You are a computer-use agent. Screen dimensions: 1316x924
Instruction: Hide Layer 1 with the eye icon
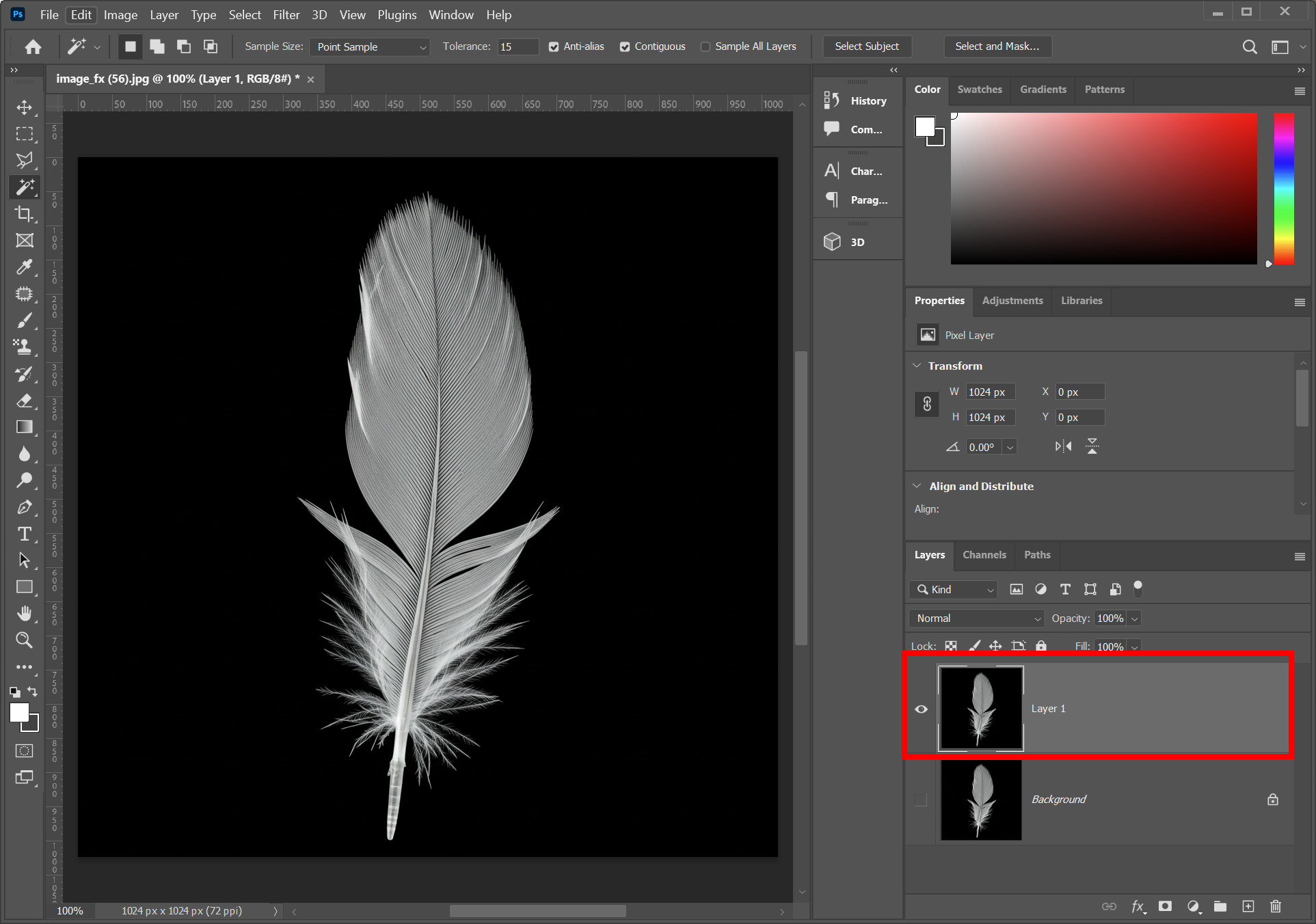[921, 709]
